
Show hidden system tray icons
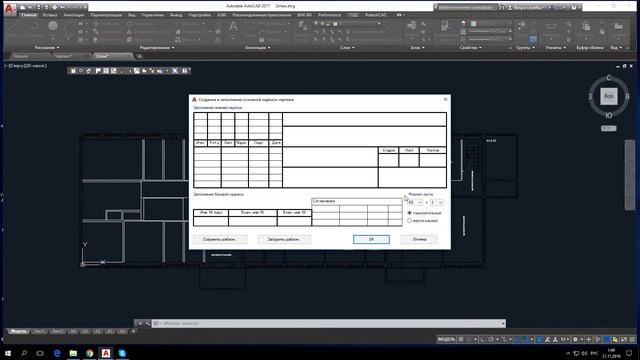pyautogui.click(x=568, y=353)
